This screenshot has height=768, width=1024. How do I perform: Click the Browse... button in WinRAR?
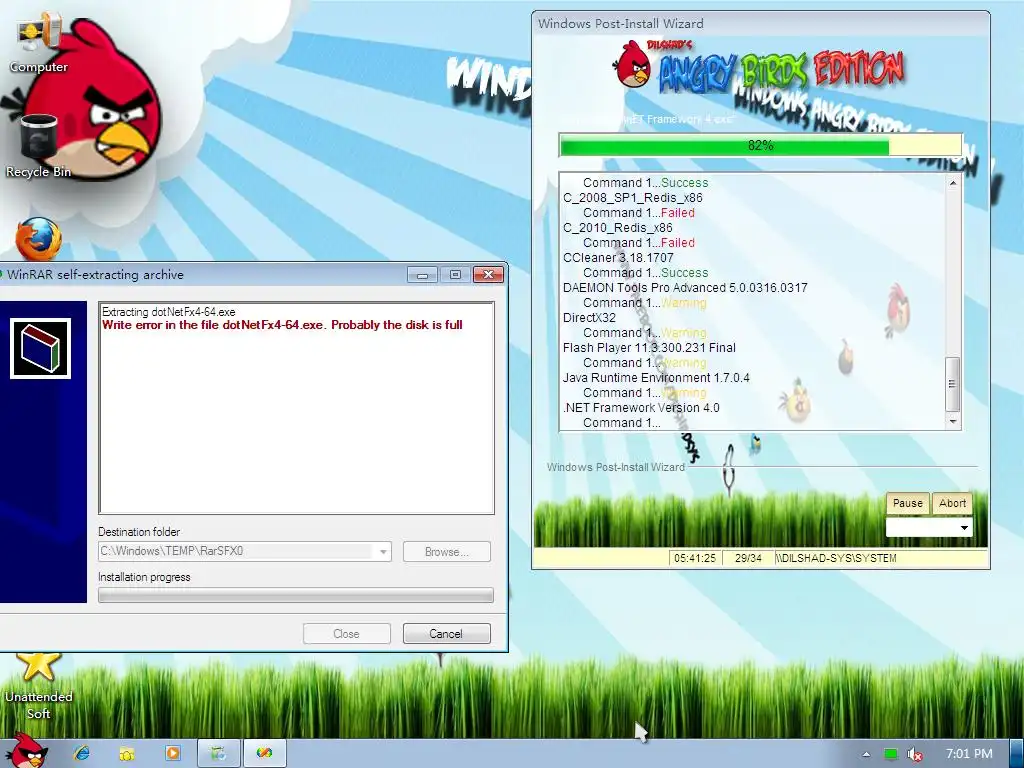tap(447, 552)
